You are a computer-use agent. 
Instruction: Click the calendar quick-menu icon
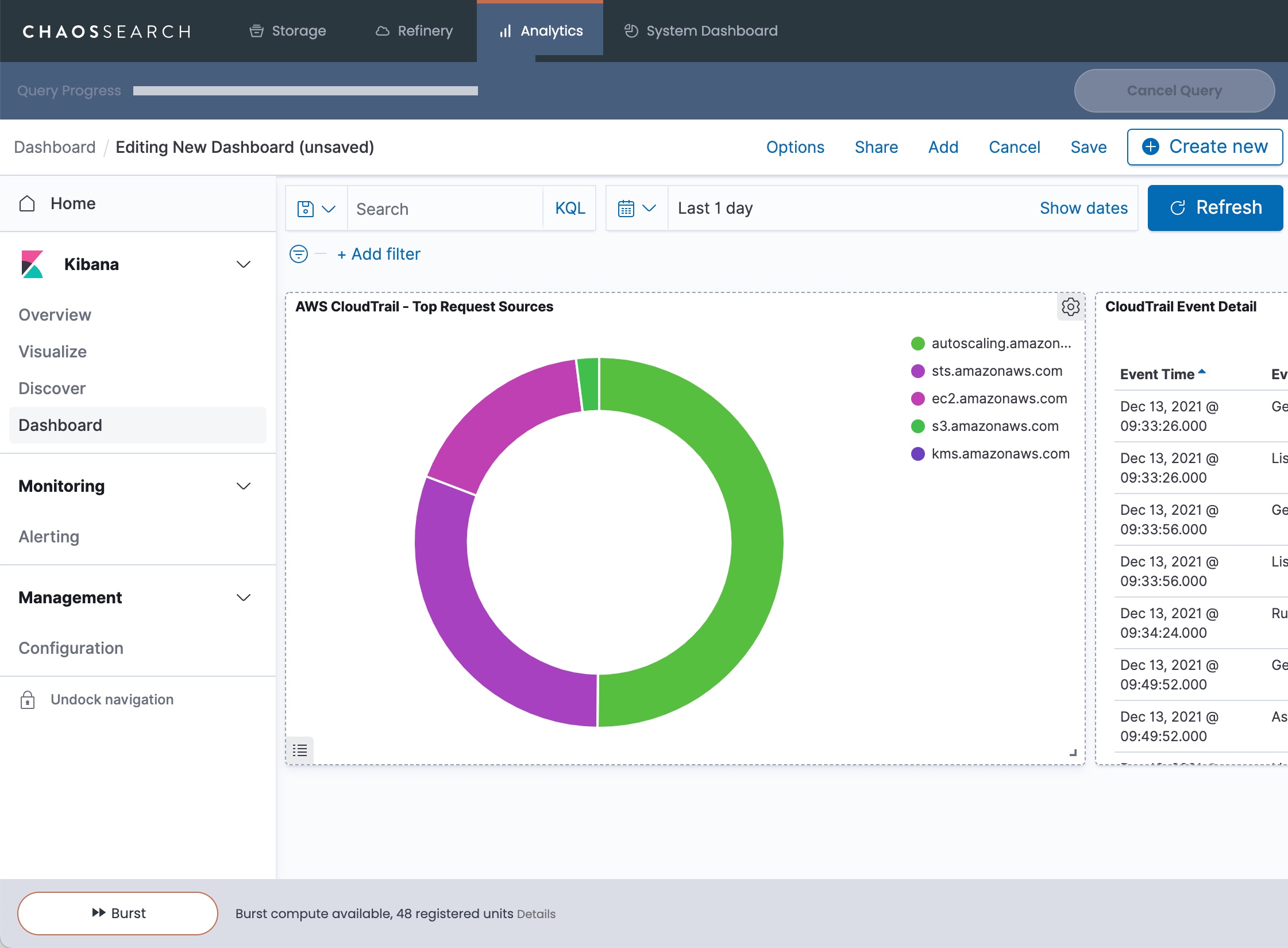[x=626, y=209]
